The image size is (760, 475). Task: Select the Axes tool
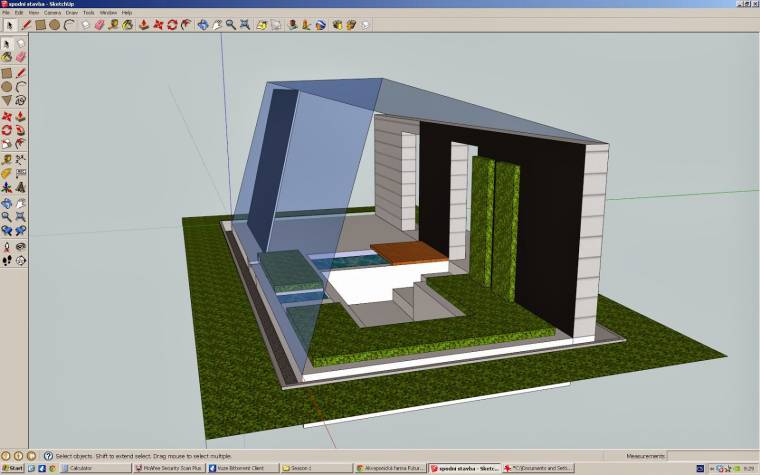[7, 187]
